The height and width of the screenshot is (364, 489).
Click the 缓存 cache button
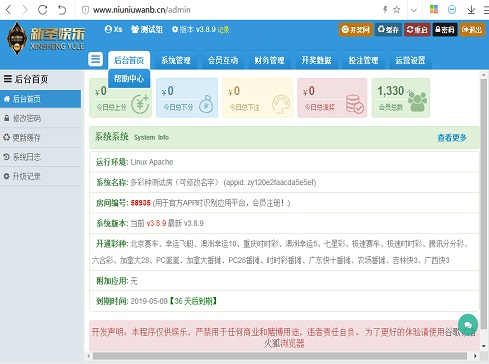pos(388,30)
